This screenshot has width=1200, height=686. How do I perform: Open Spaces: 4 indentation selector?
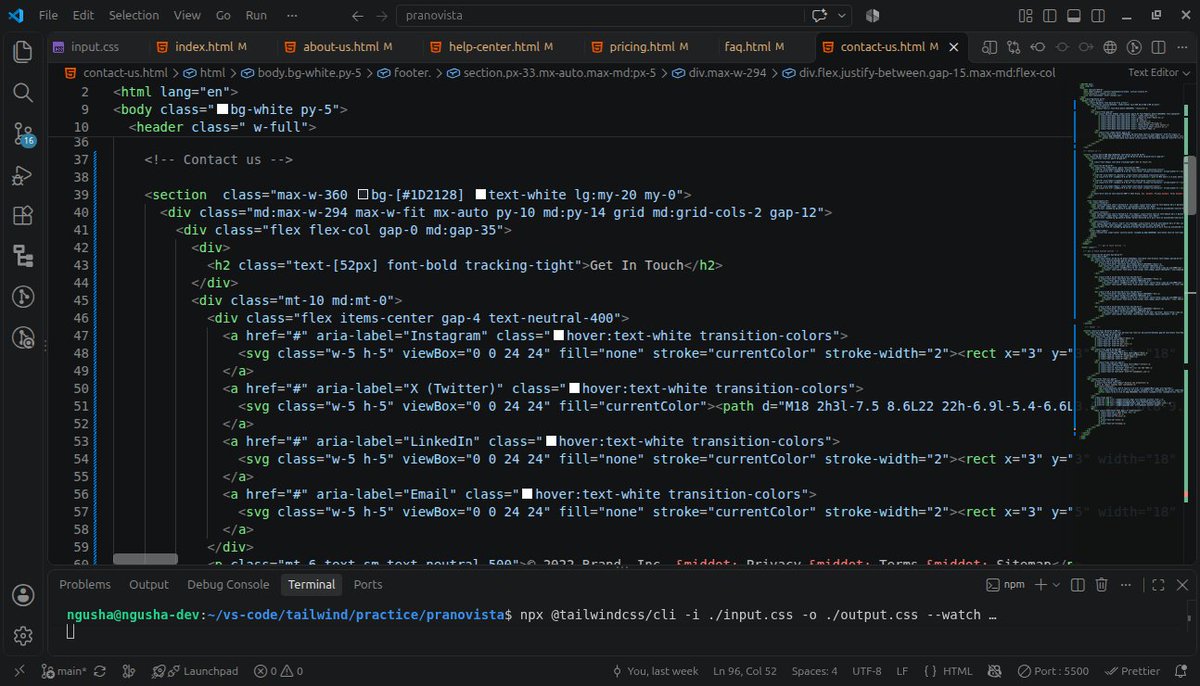point(814,671)
